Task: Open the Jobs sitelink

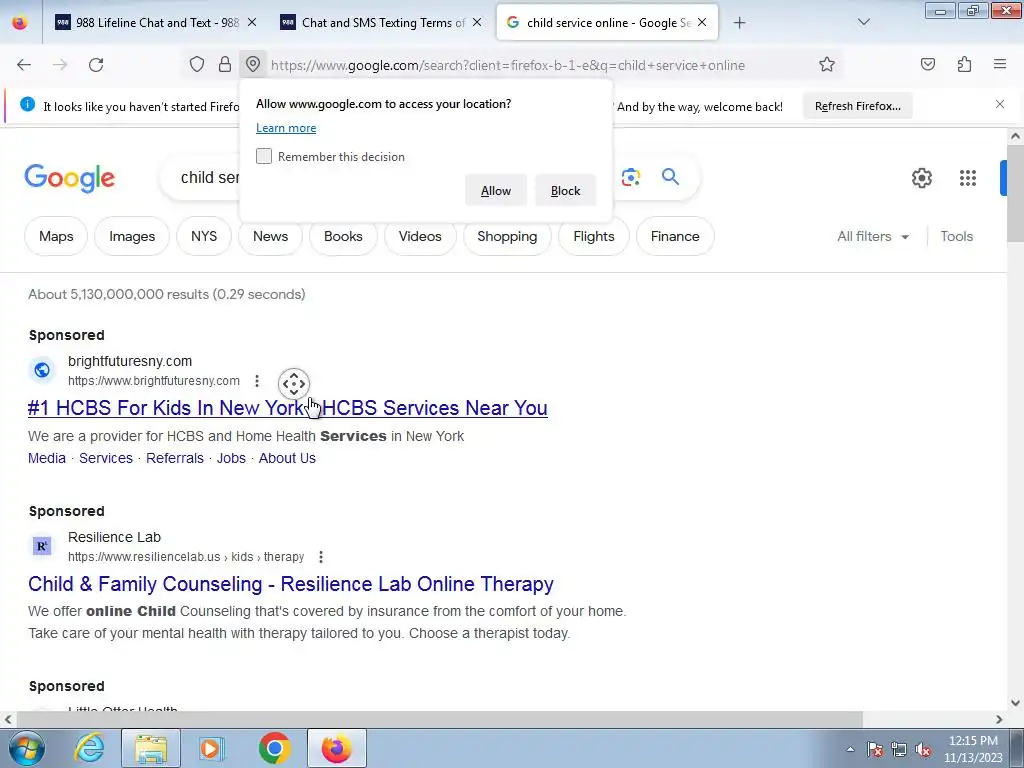Action: click(x=231, y=458)
